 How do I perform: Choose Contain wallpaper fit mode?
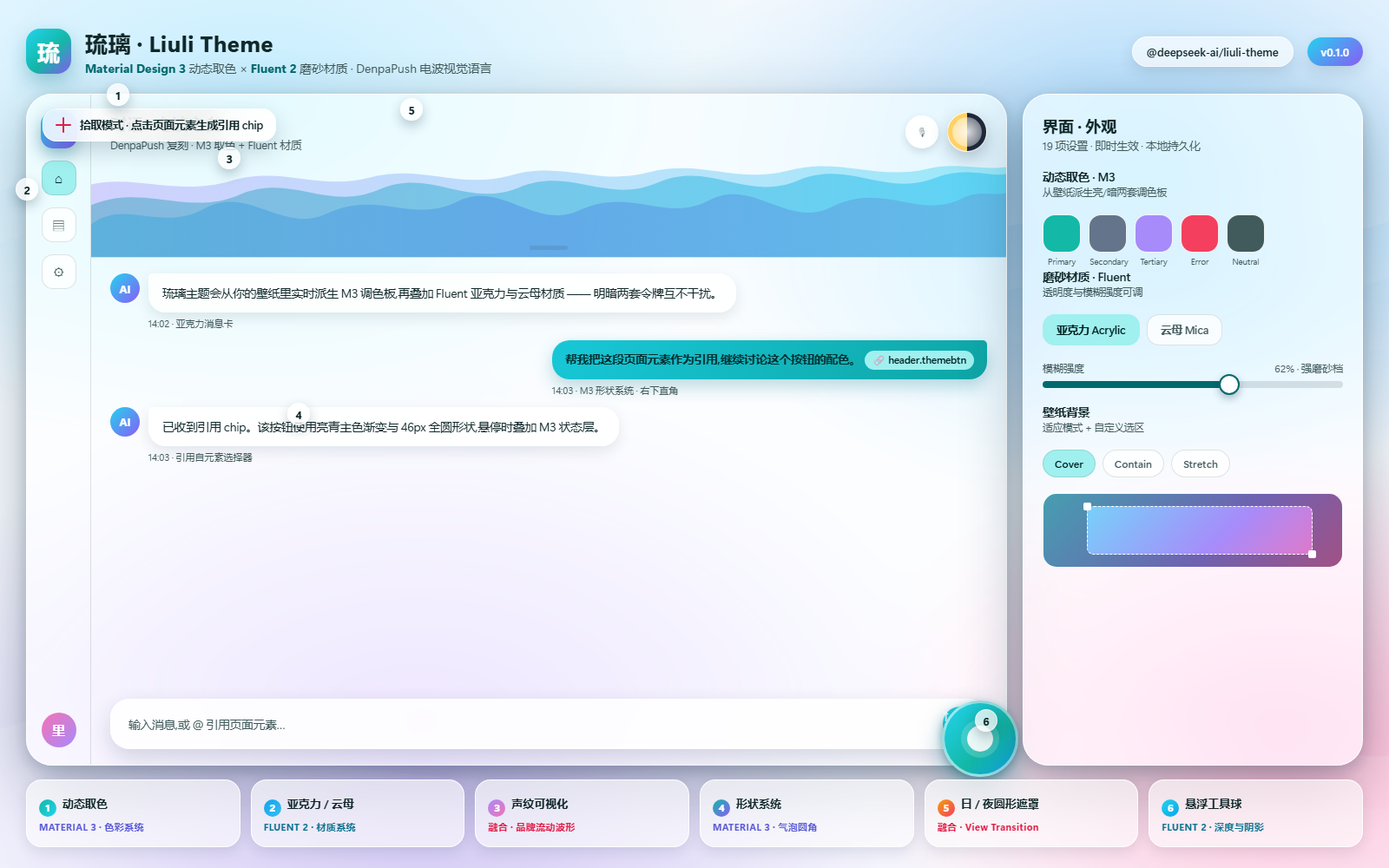click(1133, 464)
